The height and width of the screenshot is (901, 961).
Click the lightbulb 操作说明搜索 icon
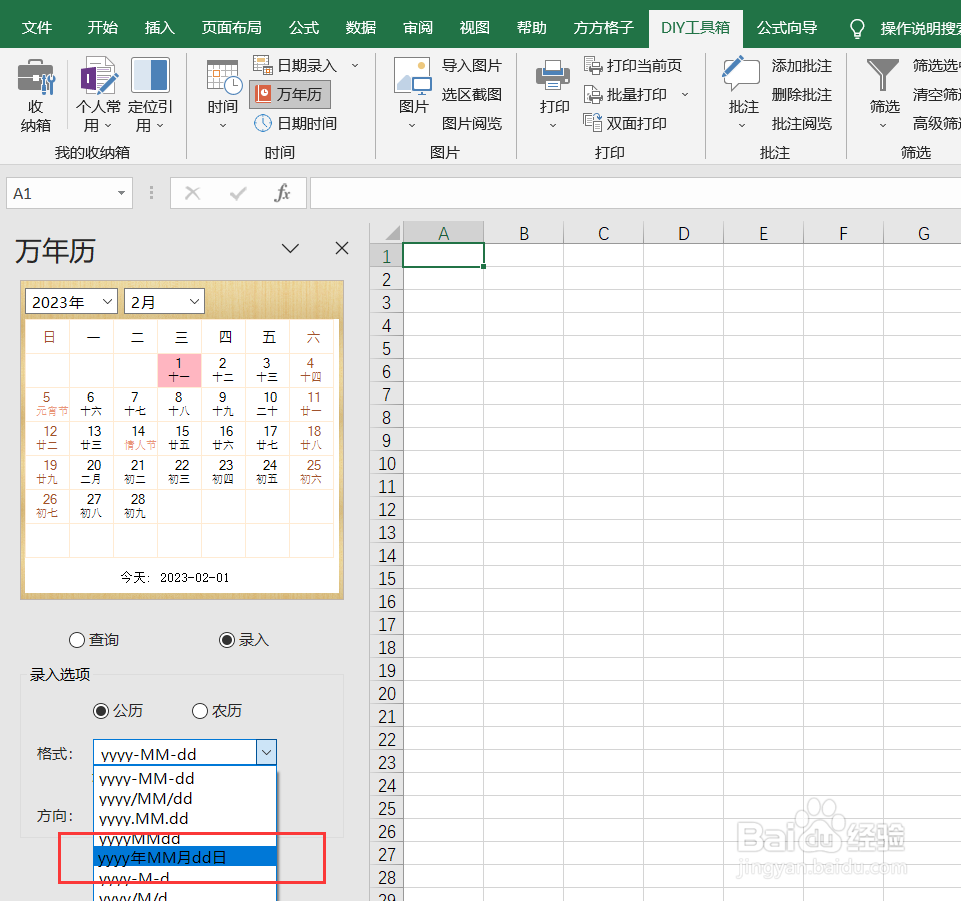(x=857, y=28)
